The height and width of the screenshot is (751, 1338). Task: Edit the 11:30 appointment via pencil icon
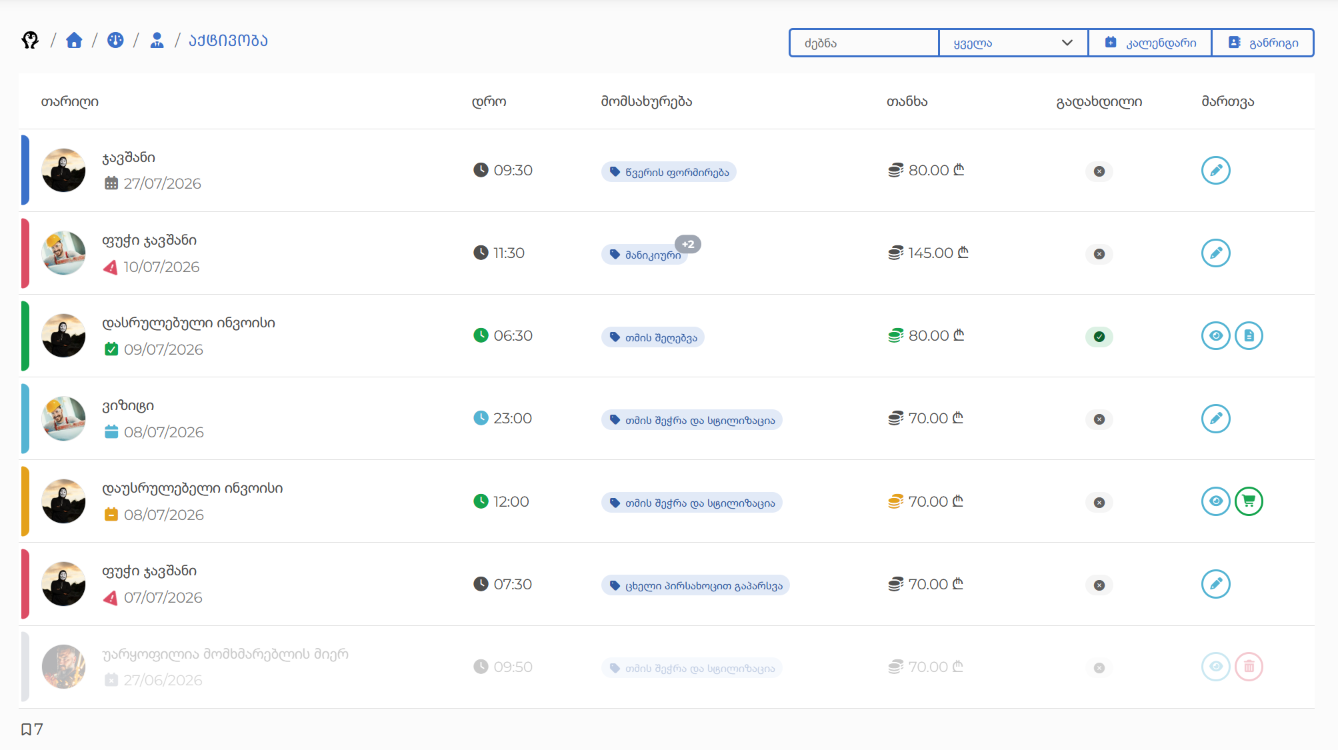coord(1216,253)
